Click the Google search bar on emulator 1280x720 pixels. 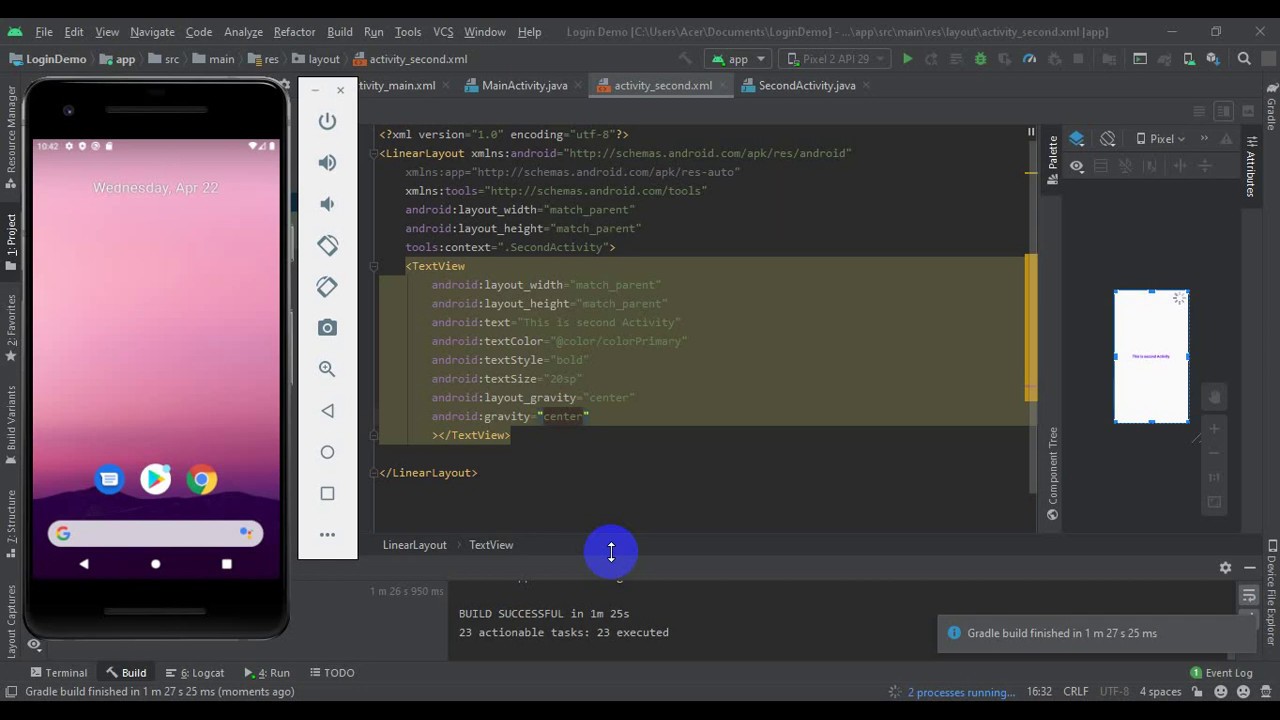(x=155, y=534)
